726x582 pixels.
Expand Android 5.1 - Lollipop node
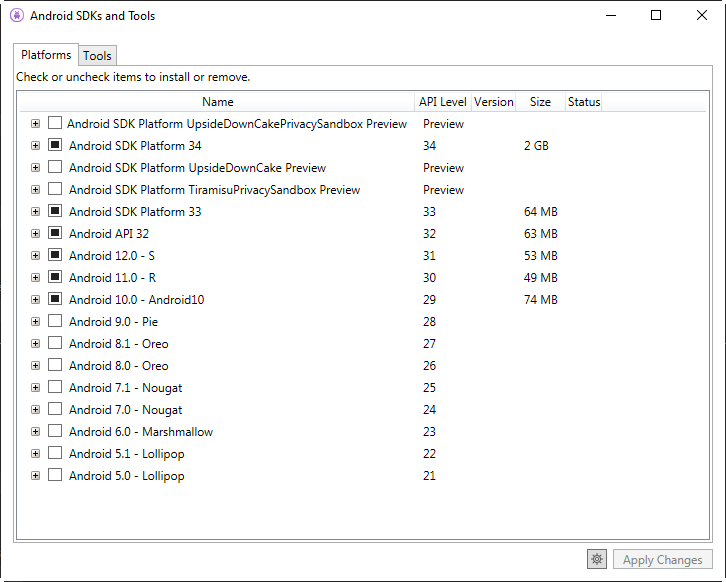pyautogui.click(x=35, y=453)
